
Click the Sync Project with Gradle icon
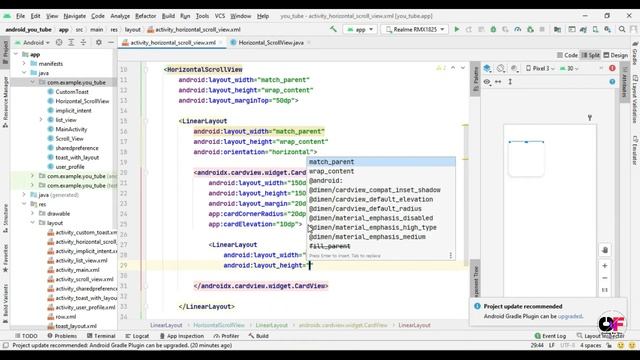[x=583, y=29]
